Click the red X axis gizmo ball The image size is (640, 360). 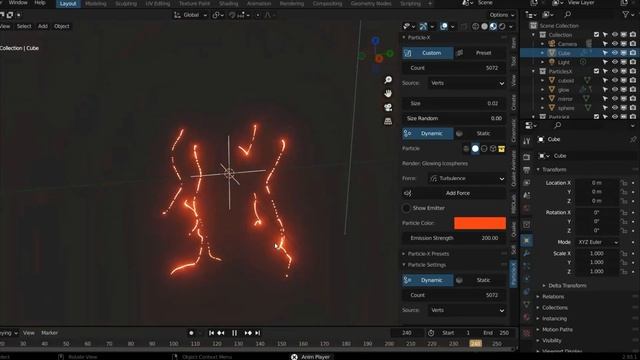coord(379,59)
